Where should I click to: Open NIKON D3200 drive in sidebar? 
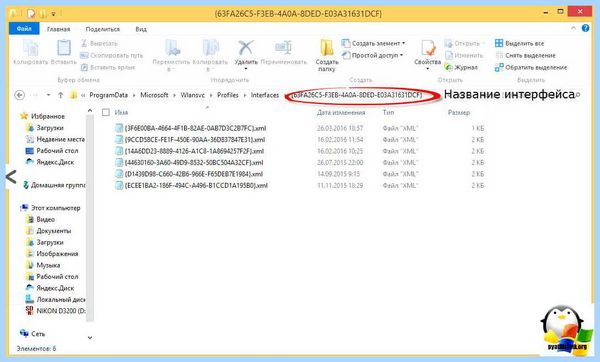[56, 311]
